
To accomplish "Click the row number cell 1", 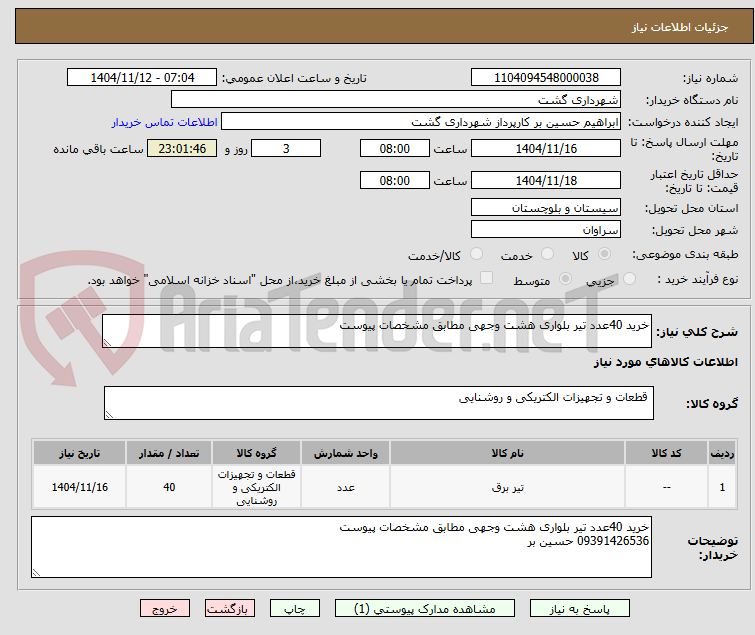I will (x=722, y=487).
